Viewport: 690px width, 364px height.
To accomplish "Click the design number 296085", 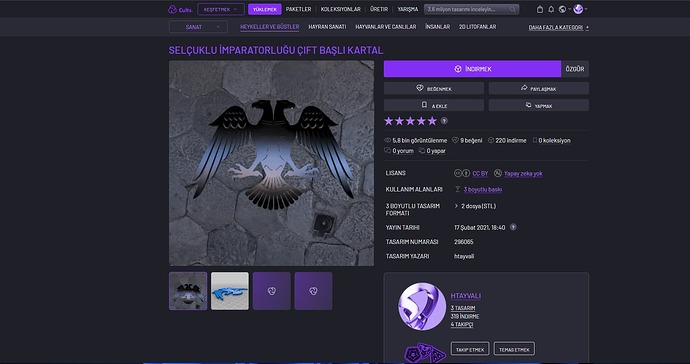I will (464, 242).
